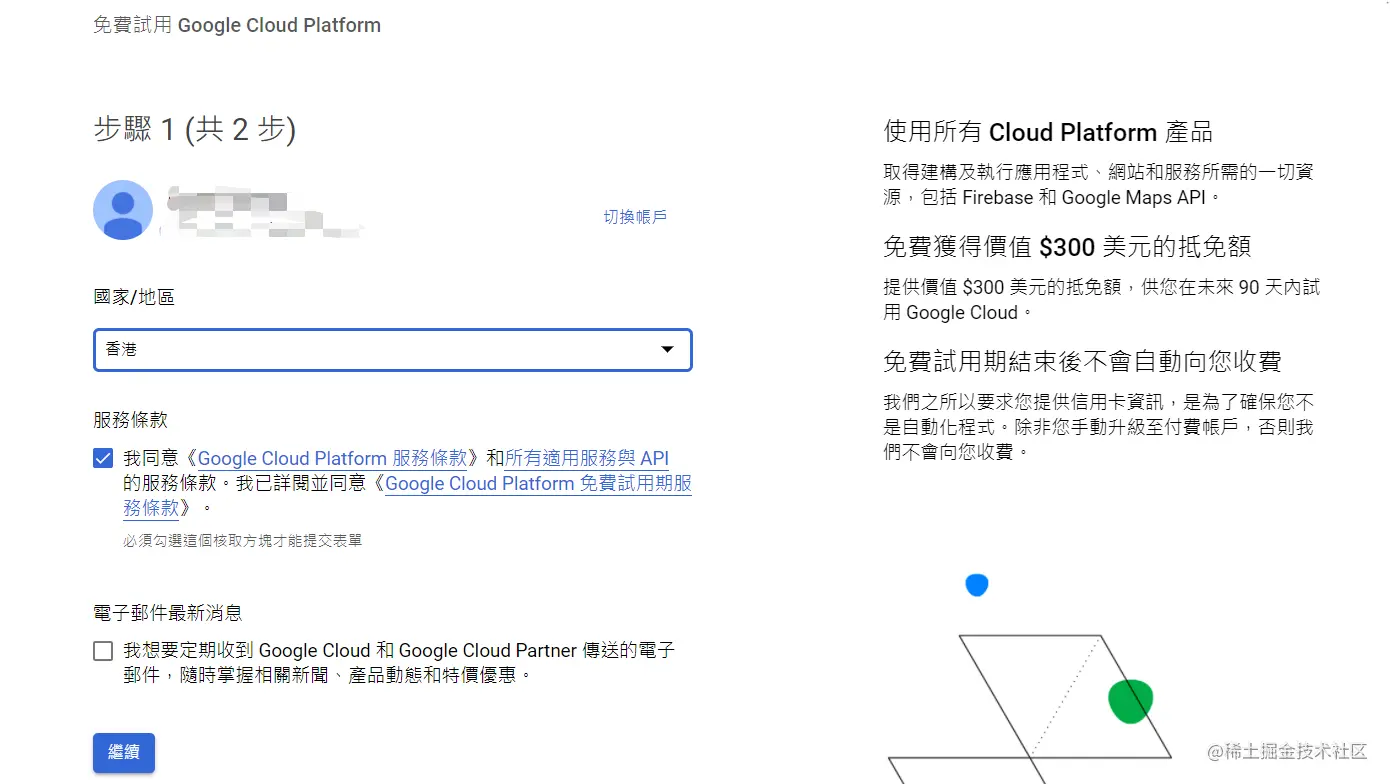Click the 免費試用期結束後不會自動向您收費 heading

[x=1083, y=361]
